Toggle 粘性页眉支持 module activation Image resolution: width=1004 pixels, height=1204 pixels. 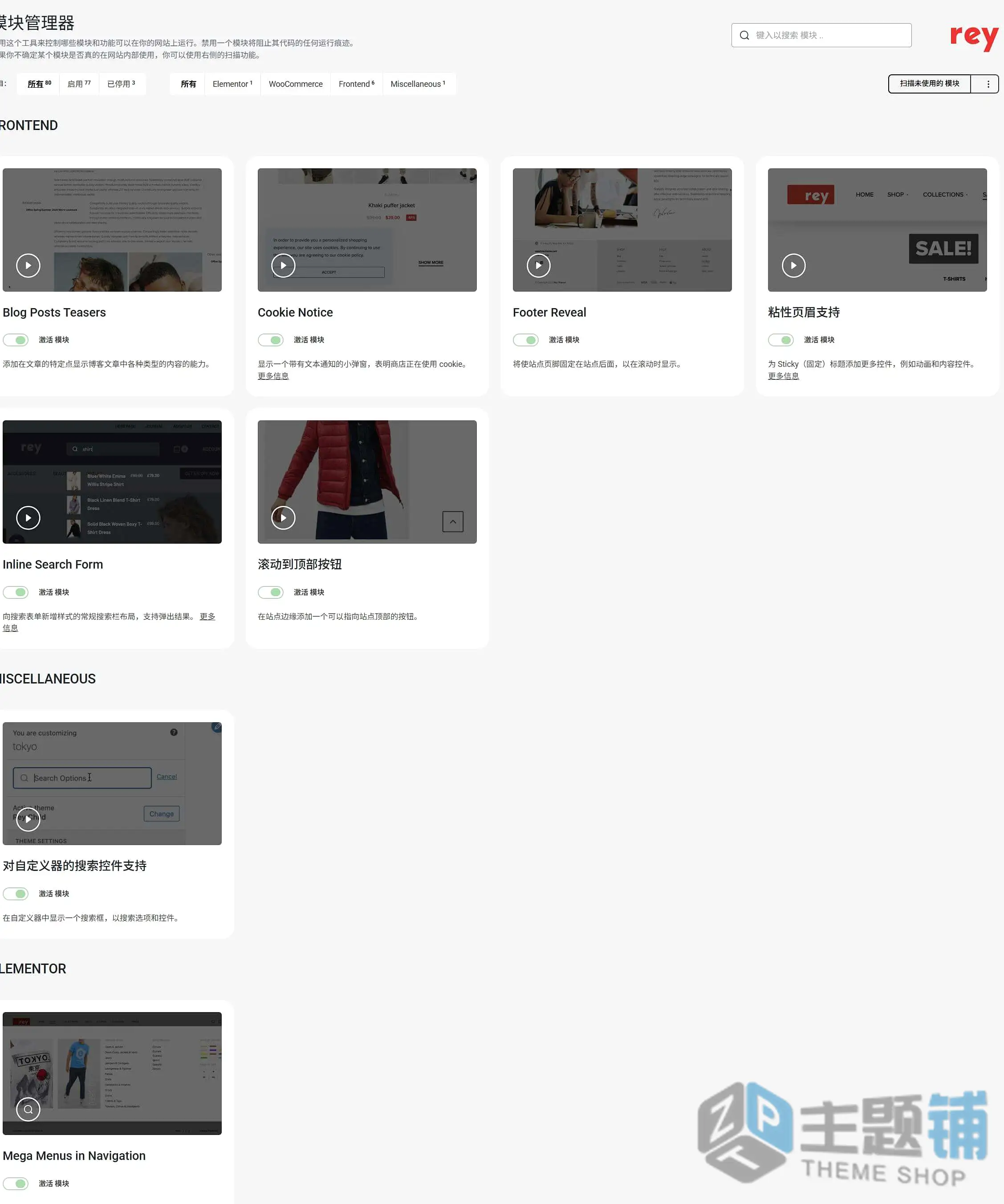click(781, 340)
